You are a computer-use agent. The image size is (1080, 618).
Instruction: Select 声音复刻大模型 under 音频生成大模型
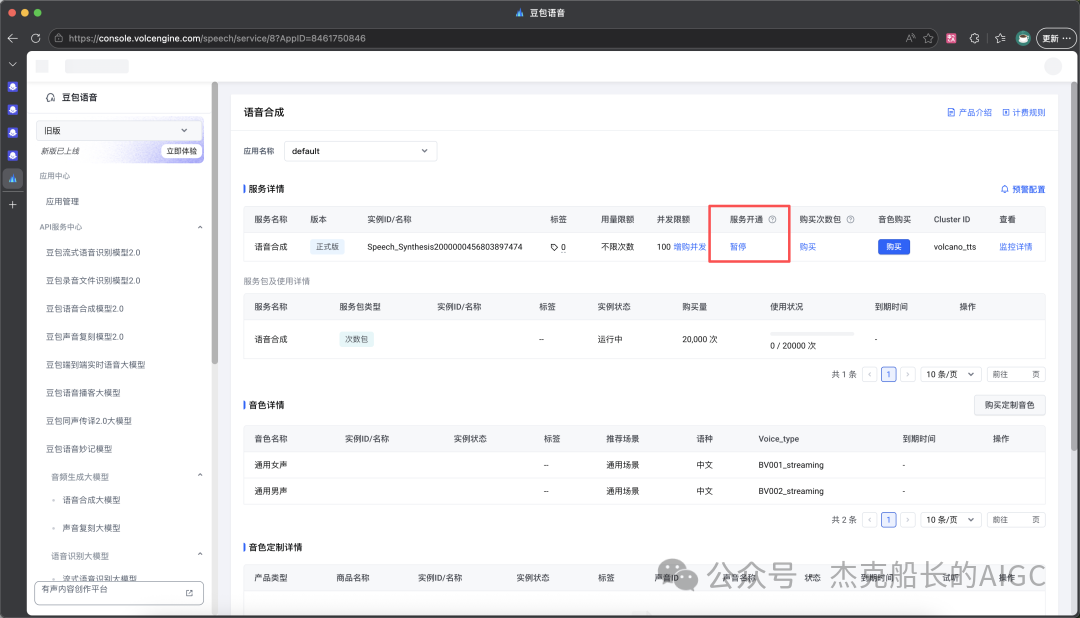[x=91, y=528]
